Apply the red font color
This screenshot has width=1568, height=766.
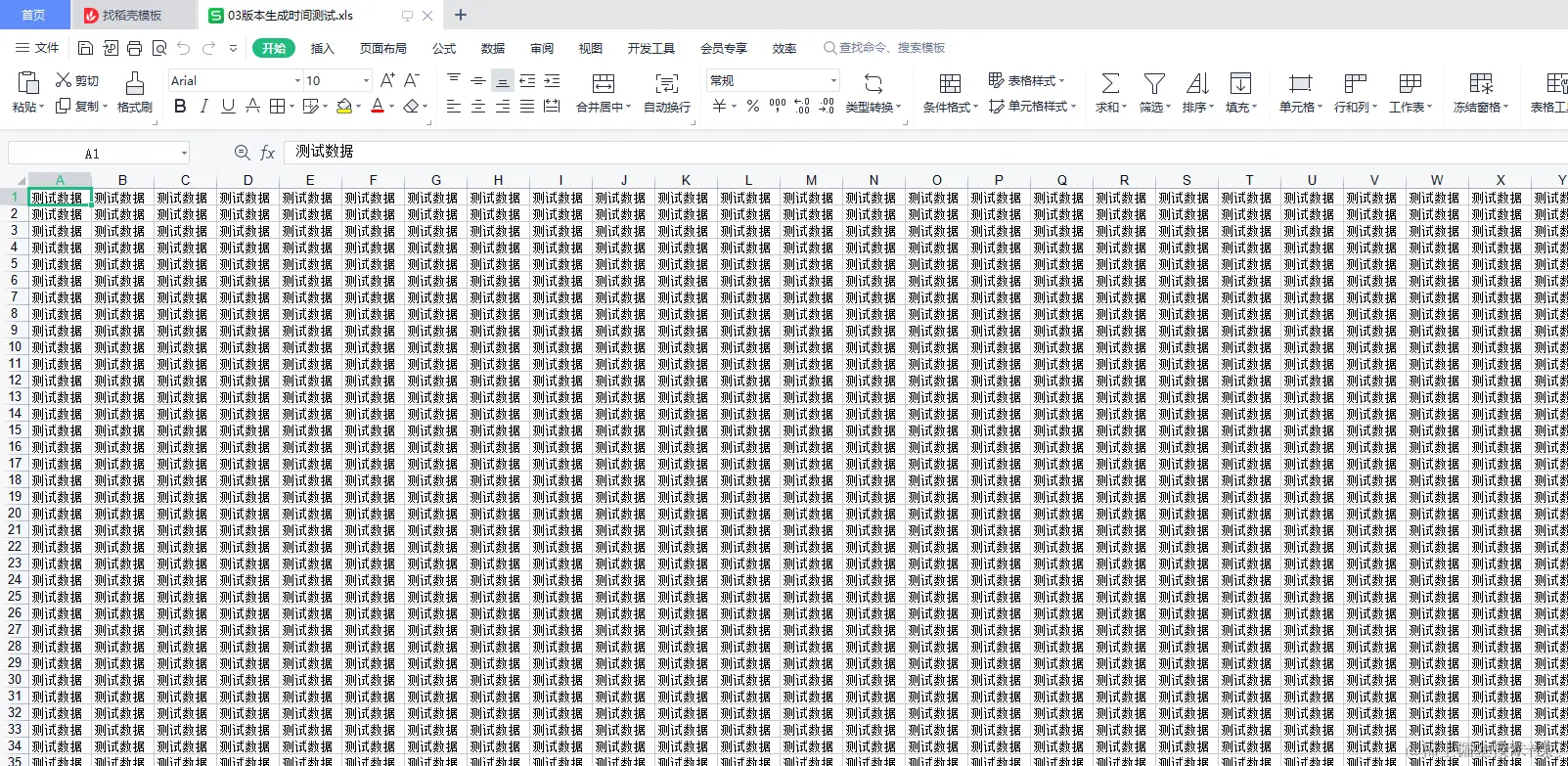click(x=378, y=106)
